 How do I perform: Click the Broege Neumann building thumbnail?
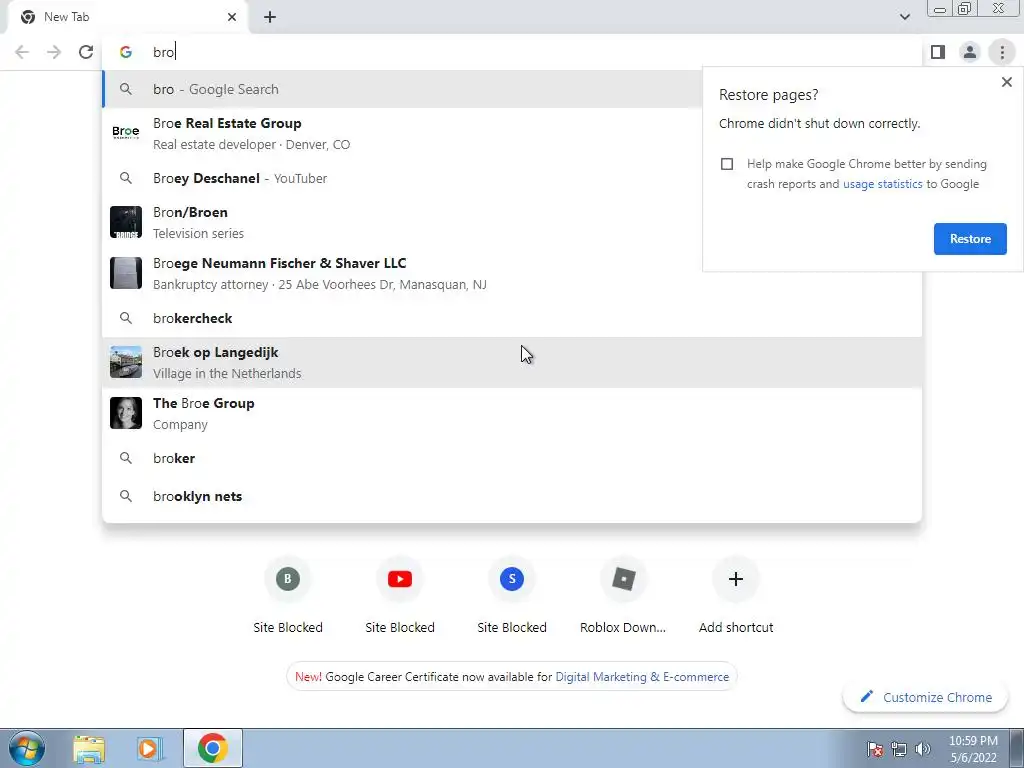[x=125, y=273]
